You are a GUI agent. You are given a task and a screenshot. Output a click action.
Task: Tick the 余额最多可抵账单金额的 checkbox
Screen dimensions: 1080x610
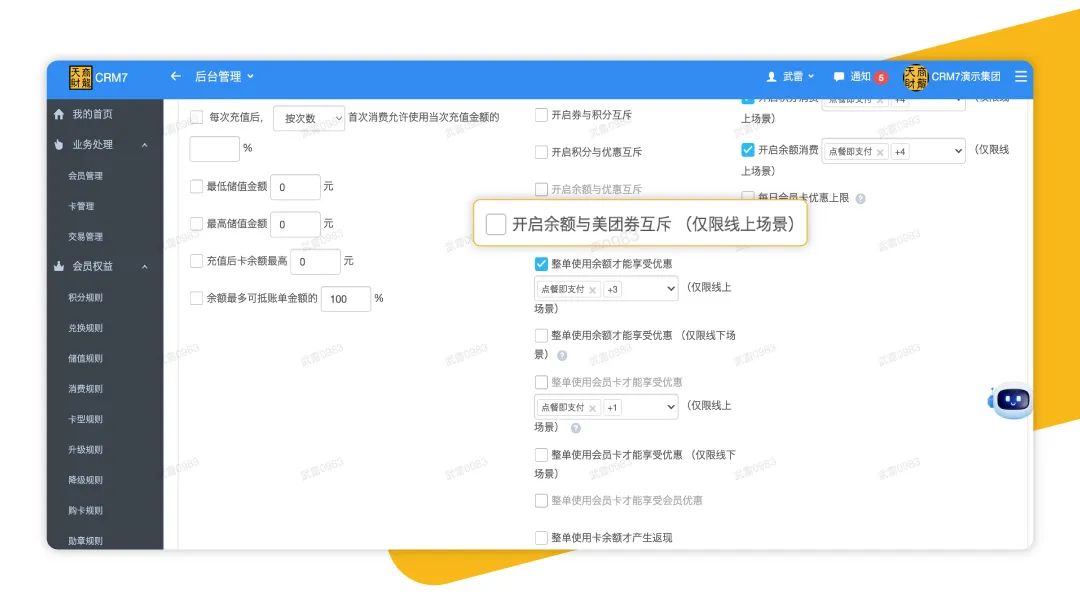coord(196,298)
